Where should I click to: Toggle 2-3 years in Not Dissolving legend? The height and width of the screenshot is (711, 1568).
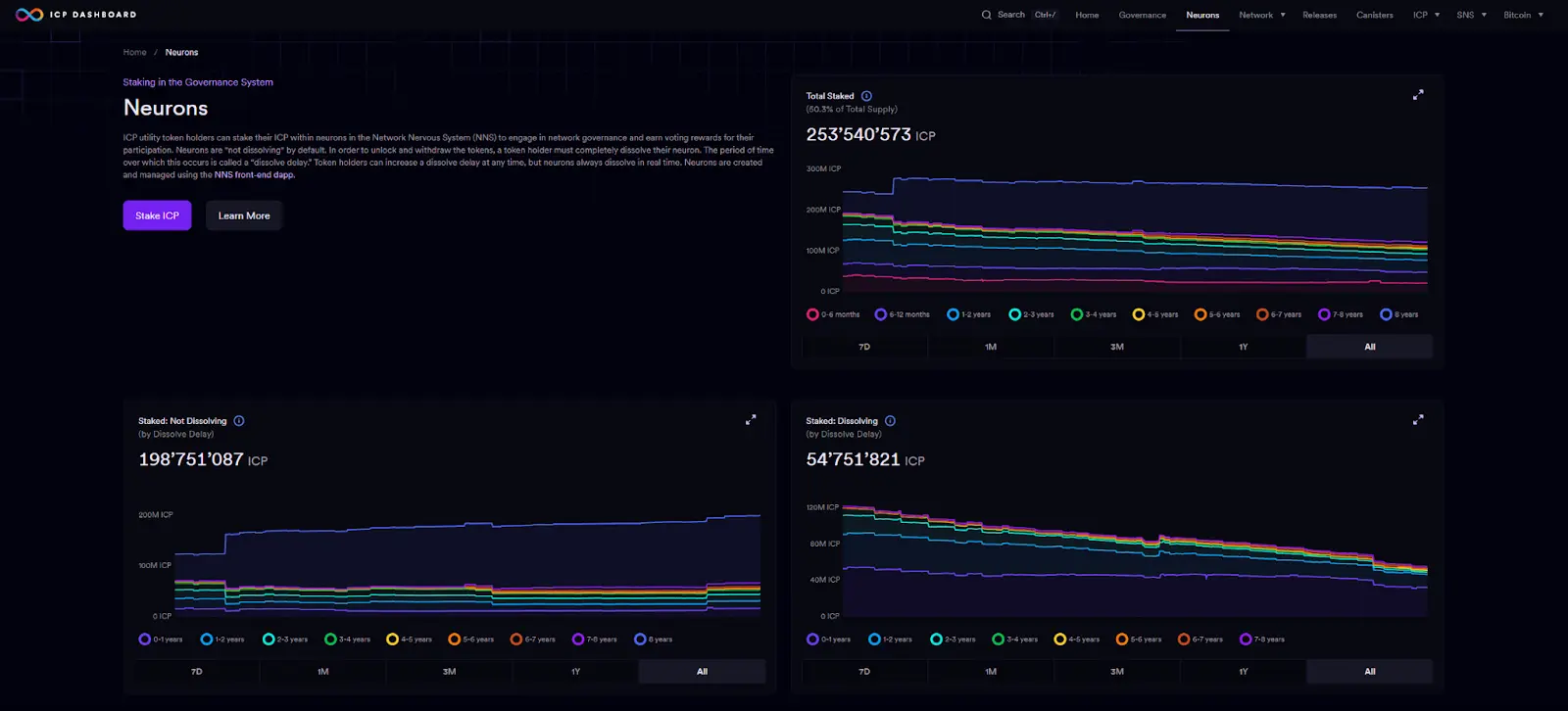click(284, 640)
